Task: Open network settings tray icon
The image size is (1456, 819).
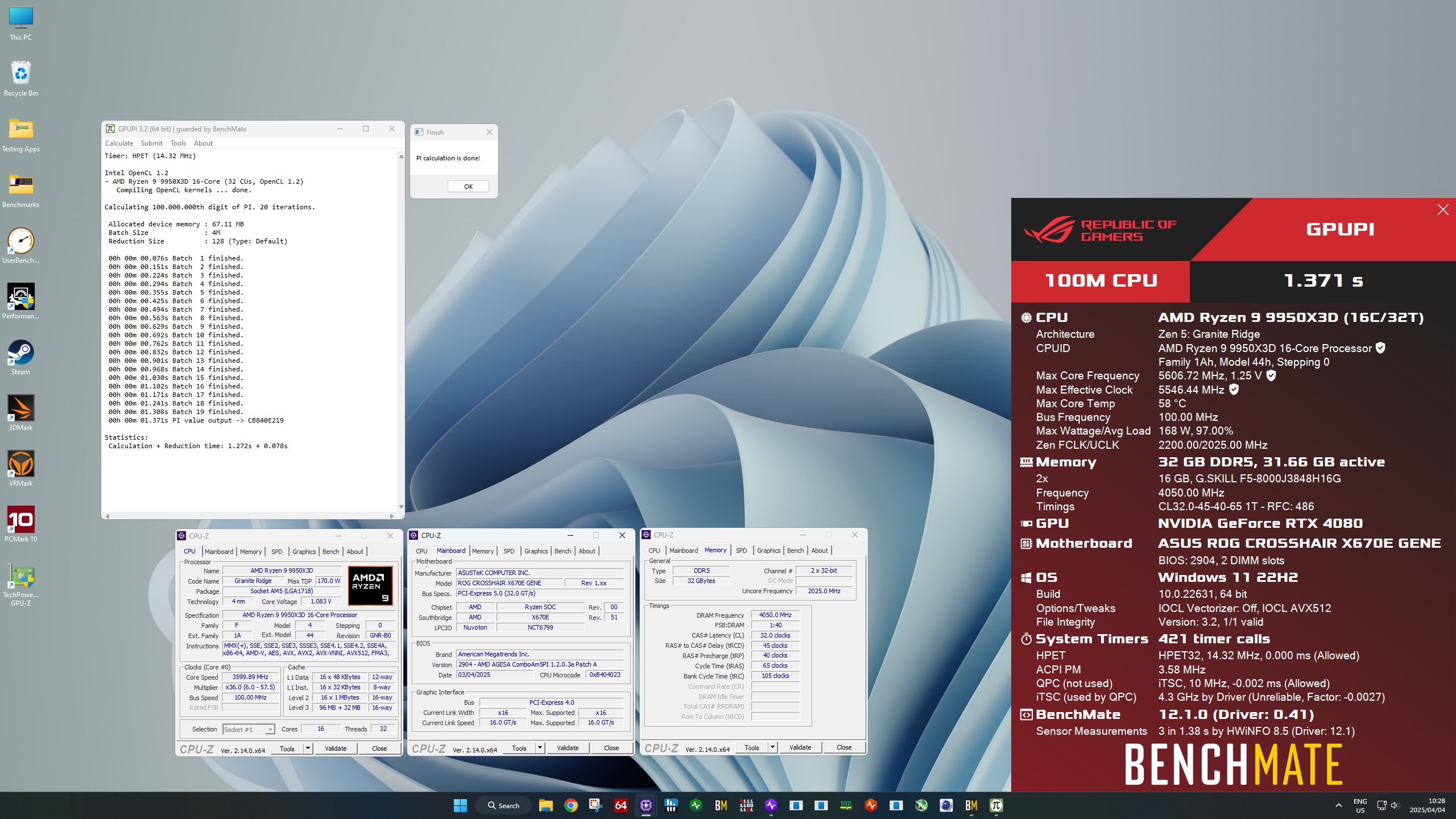Action: click(1381, 805)
